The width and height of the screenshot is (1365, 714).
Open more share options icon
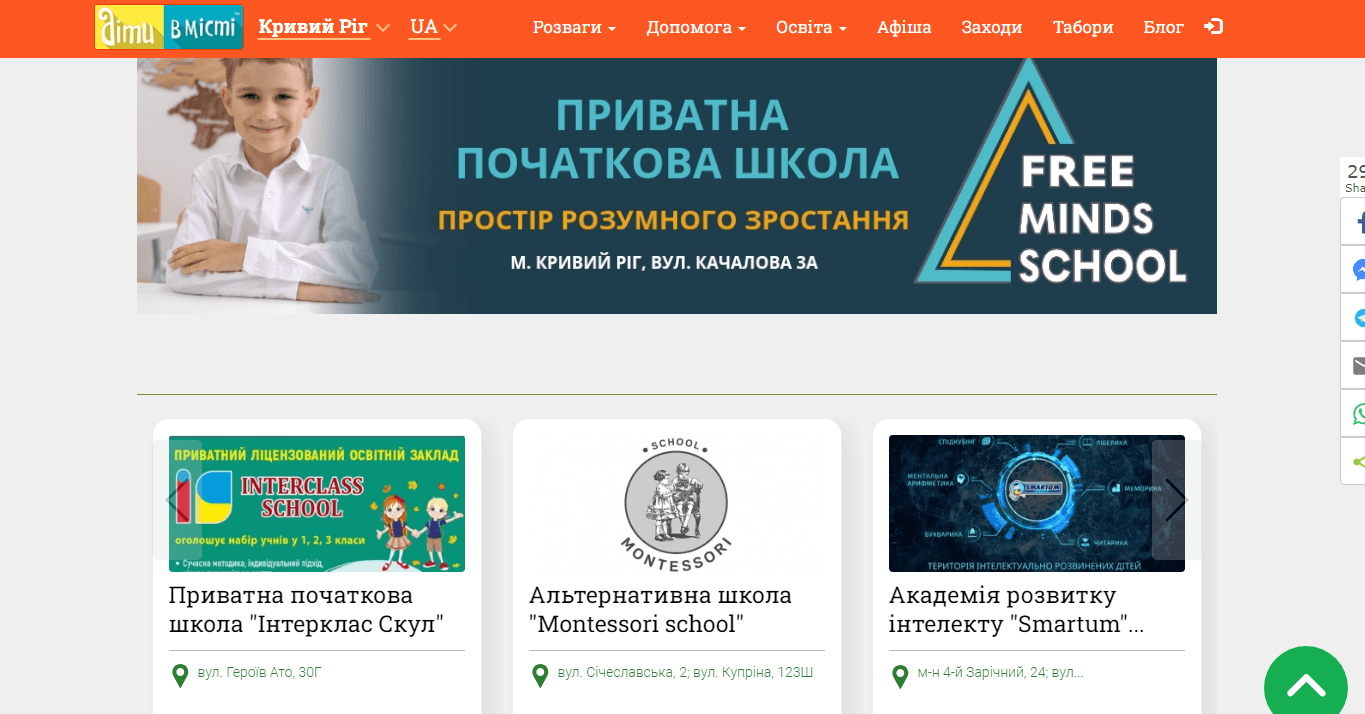click(x=1354, y=462)
